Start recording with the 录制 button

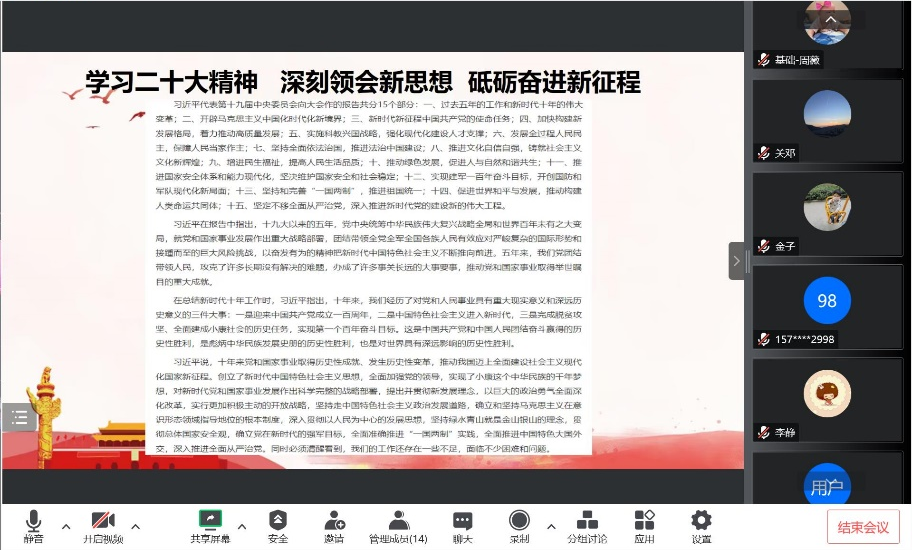pos(519,524)
